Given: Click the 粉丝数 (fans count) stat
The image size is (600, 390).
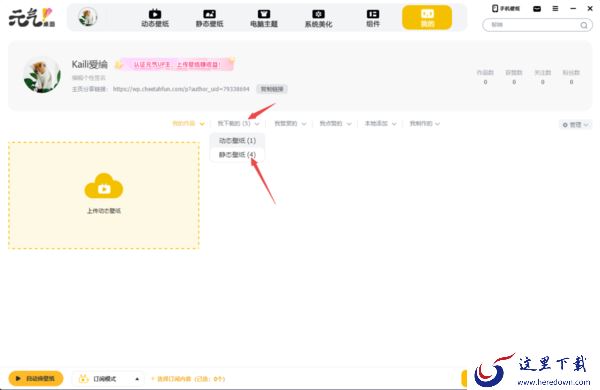Looking at the screenshot, I should click(x=571, y=77).
